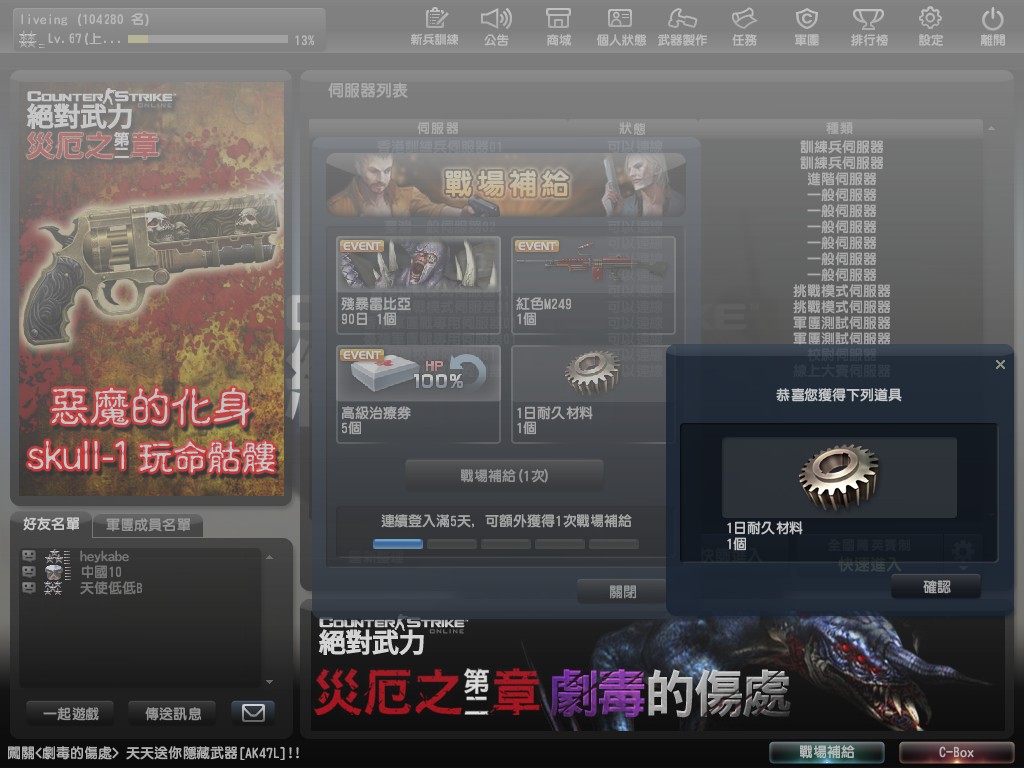Click the 傳送訊息 send message button
The height and width of the screenshot is (768, 1024).
(173, 713)
